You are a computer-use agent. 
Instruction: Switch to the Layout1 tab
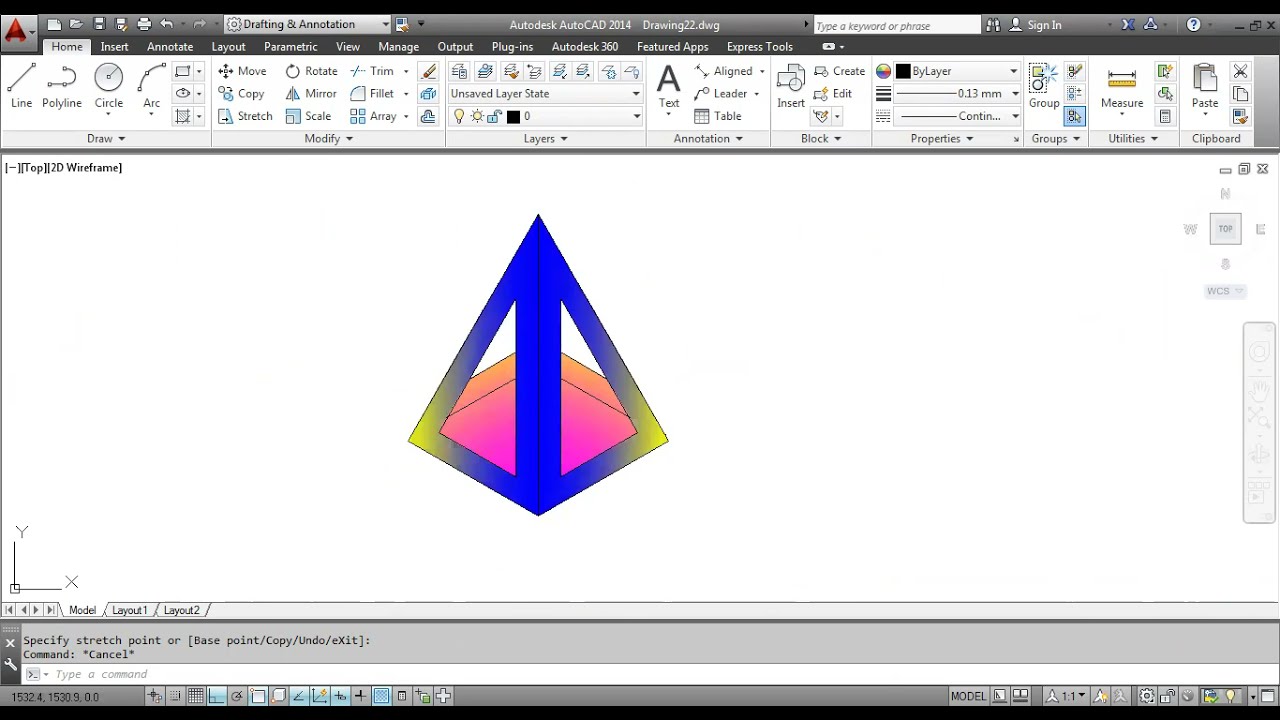(129, 610)
